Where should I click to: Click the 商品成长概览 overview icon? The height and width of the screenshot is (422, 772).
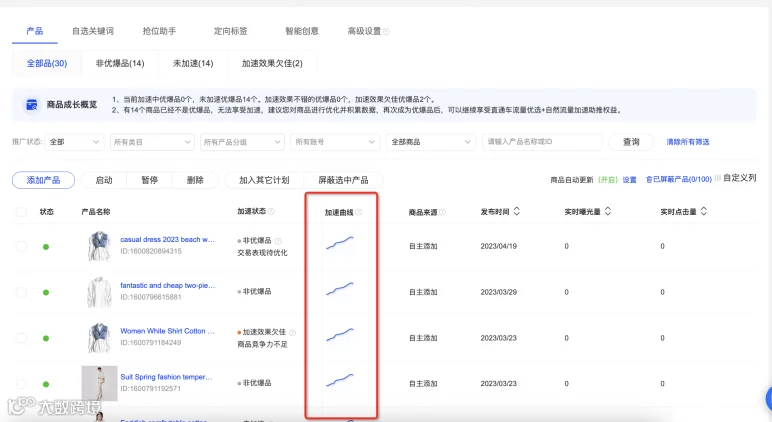tap(32, 104)
